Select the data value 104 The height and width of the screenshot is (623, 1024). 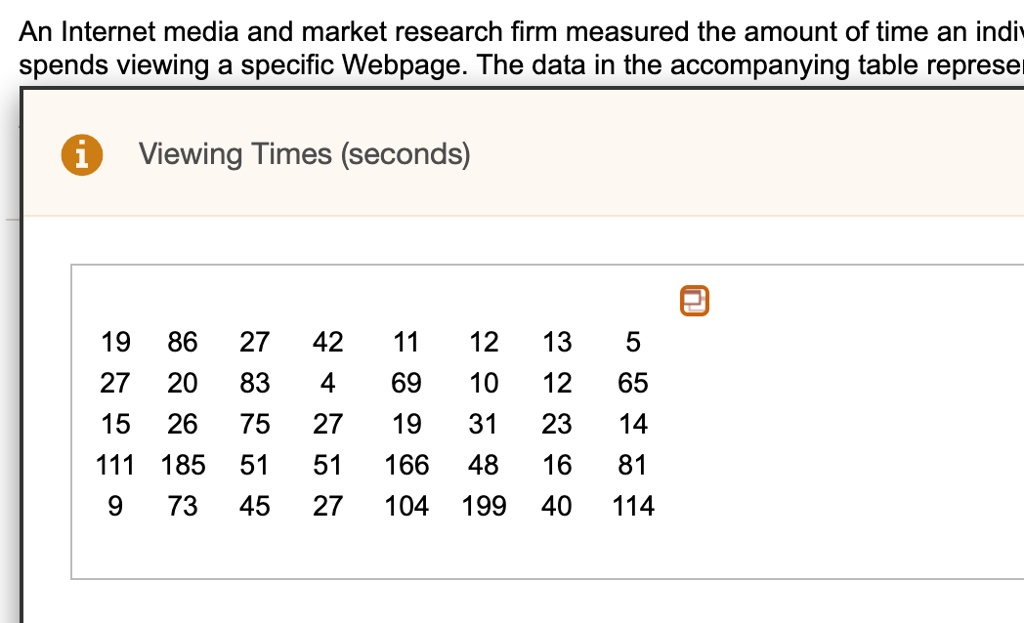(x=406, y=505)
